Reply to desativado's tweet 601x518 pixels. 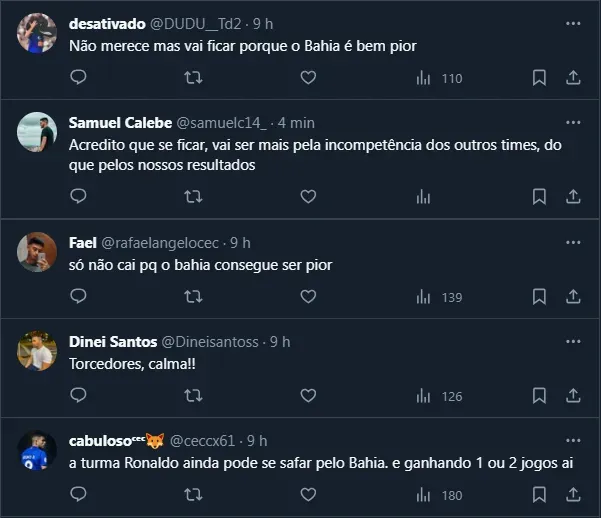[78, 77]
